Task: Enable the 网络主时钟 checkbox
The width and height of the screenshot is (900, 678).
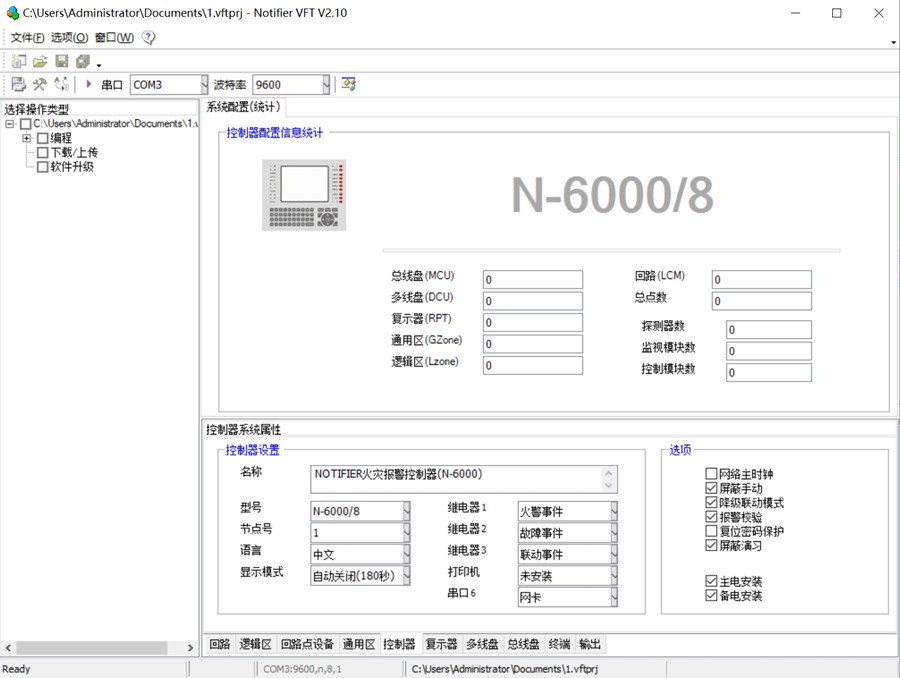Action: coord(711,474)
